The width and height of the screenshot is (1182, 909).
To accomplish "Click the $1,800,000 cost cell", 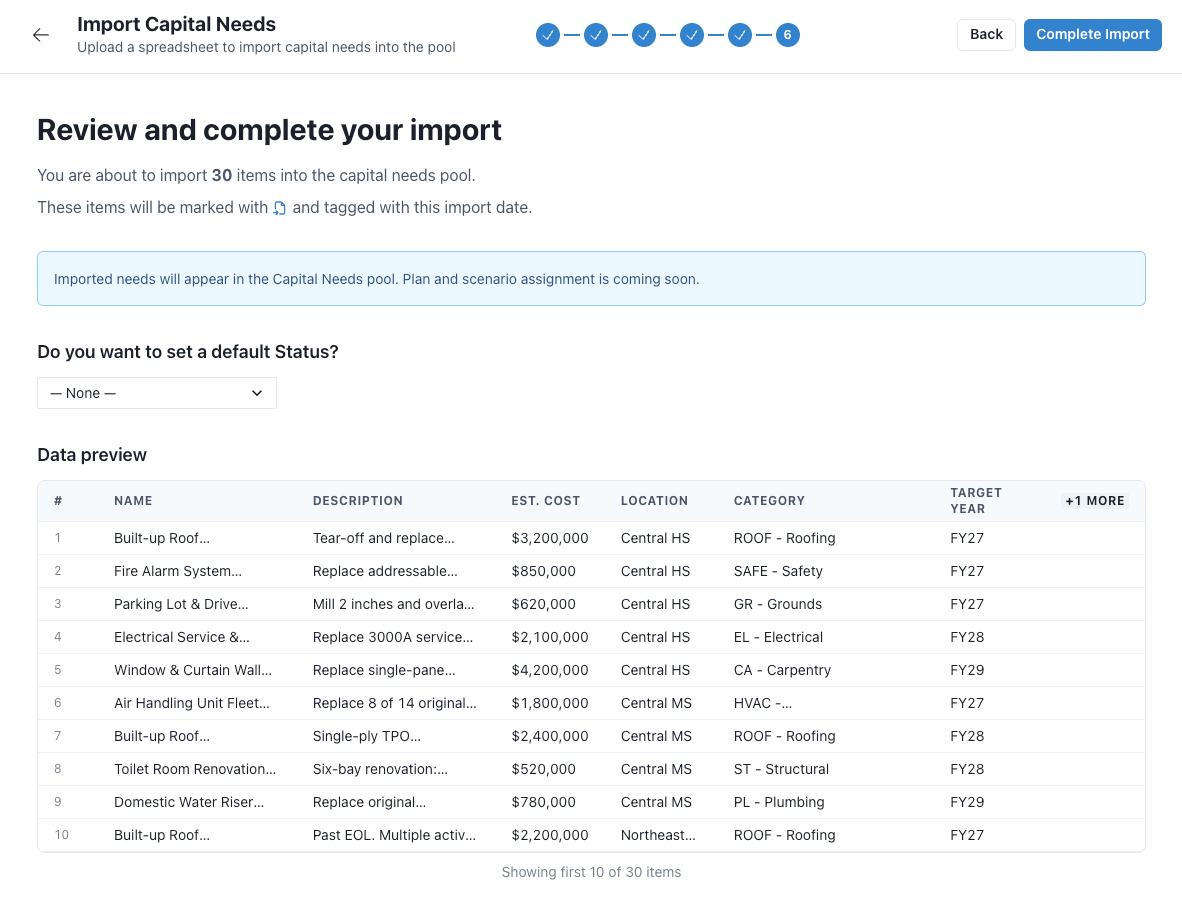I will point(550,703).
